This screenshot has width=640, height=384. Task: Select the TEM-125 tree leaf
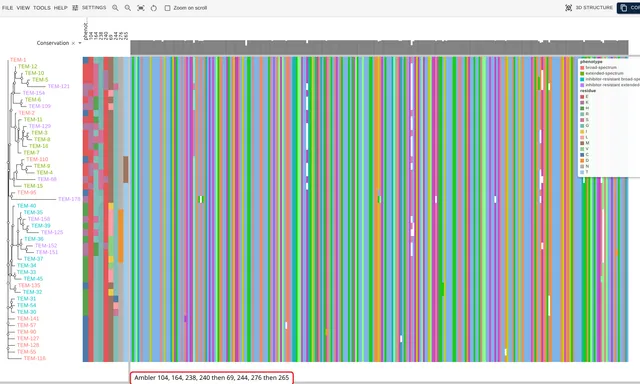[x=52, y=232]
